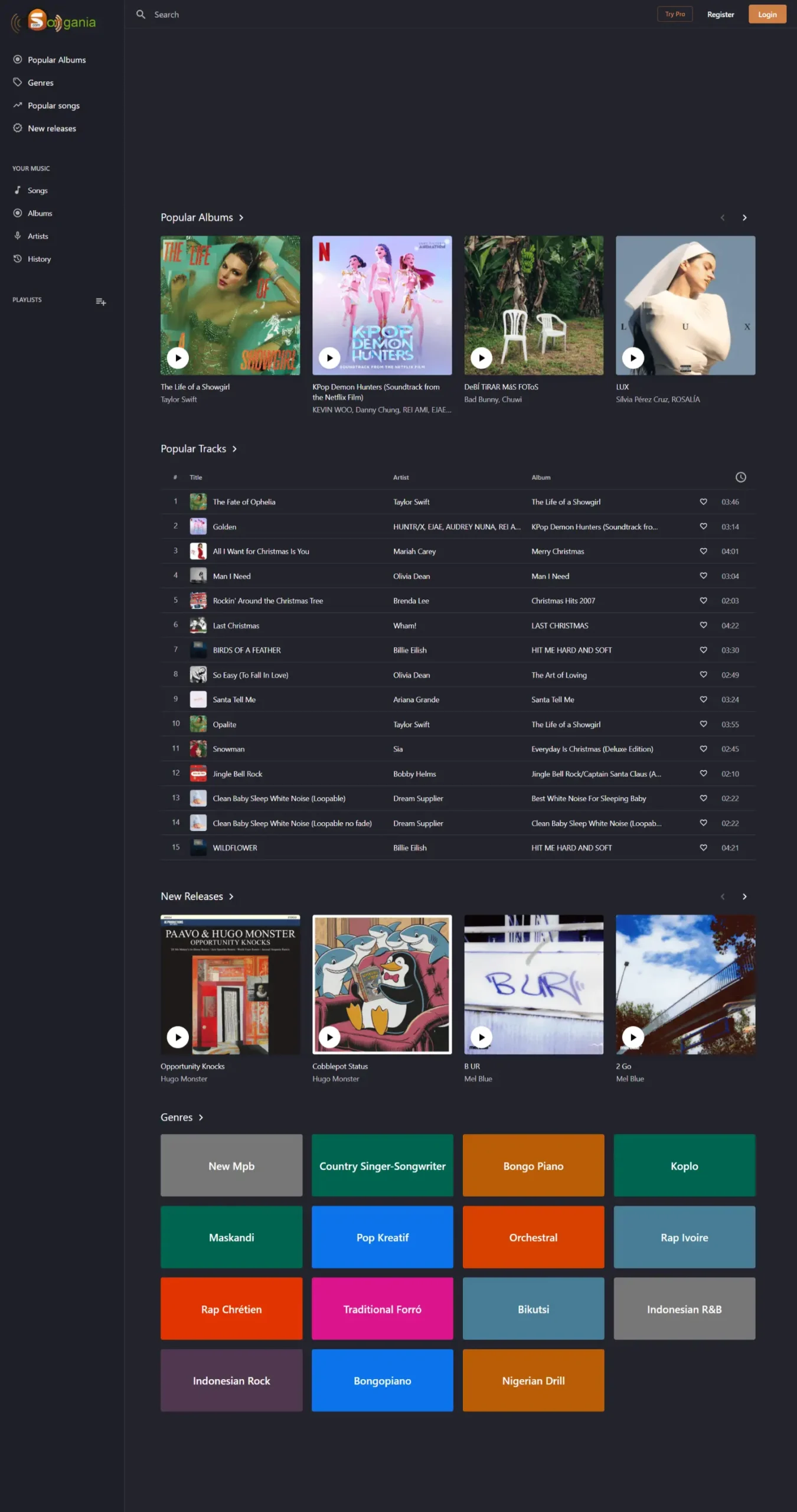
Task: Click the Try Pro button
Action: click(x=674, y=14)
